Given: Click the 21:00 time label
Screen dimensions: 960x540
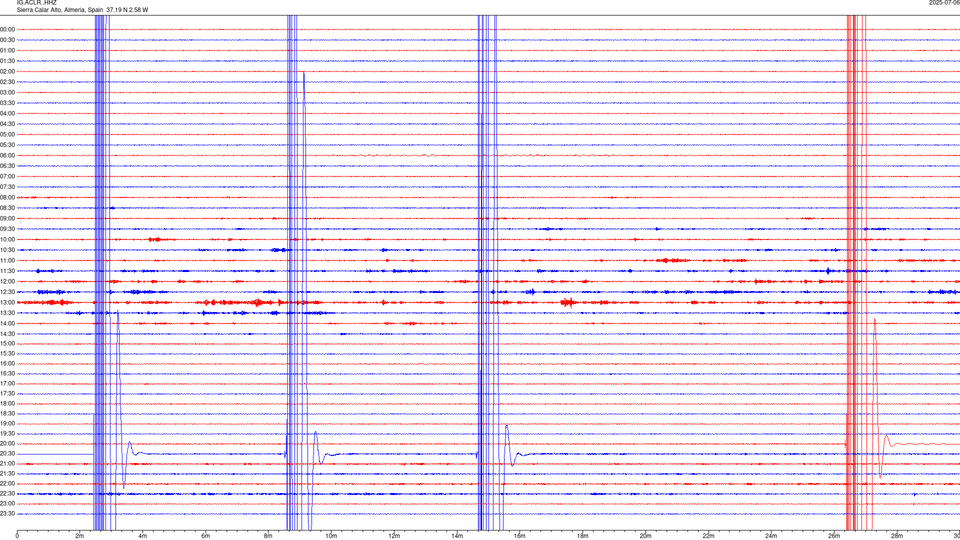Looking at the screenshot, I should coord(7,464).
